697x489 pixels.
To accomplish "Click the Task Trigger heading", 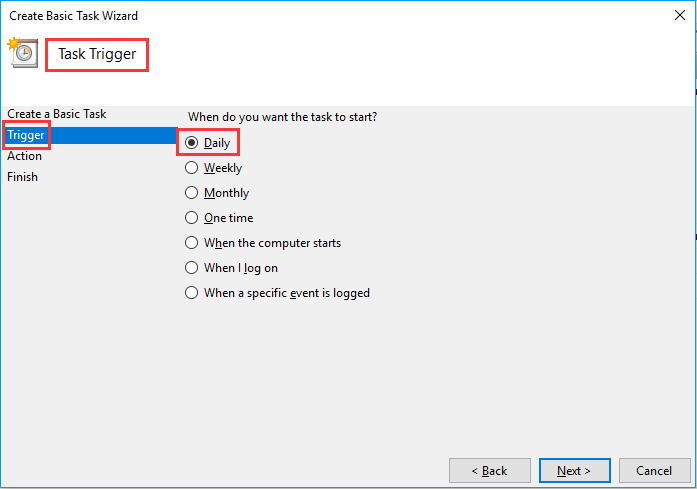I will (x=97, y=54).
